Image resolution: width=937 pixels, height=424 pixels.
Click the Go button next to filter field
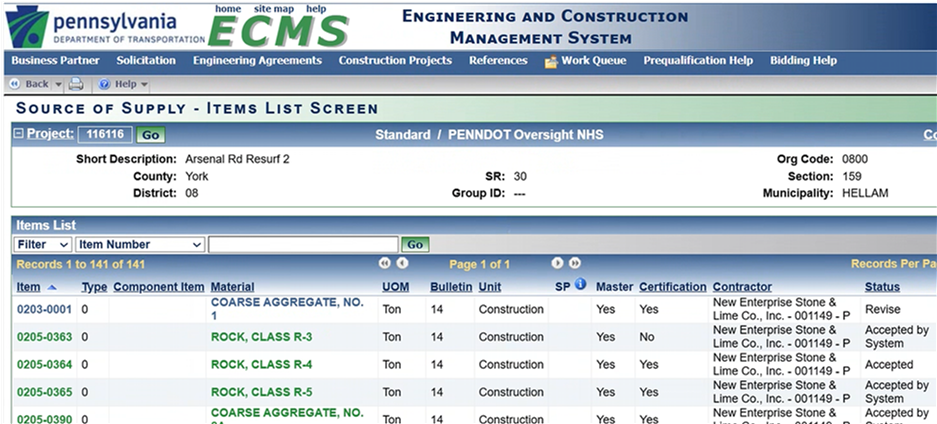pos(415,244)
